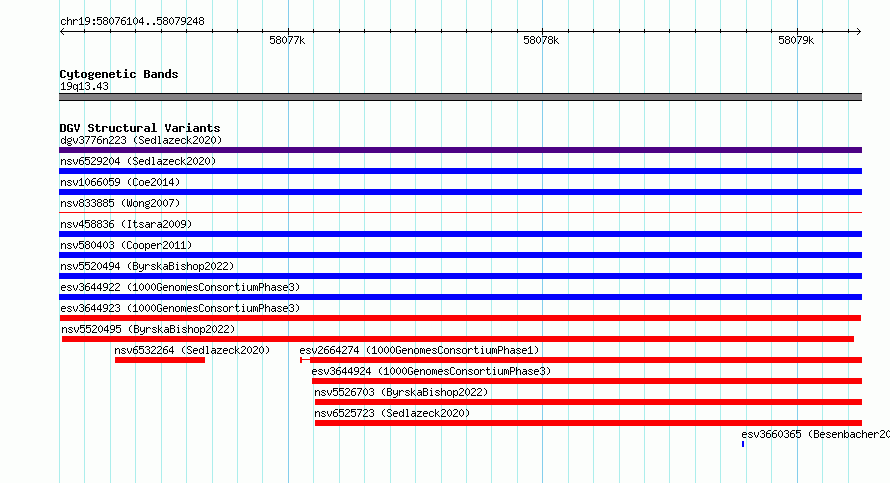
Task: Click the red nsv5526703 variant bar
Action: tap(589, 402)
